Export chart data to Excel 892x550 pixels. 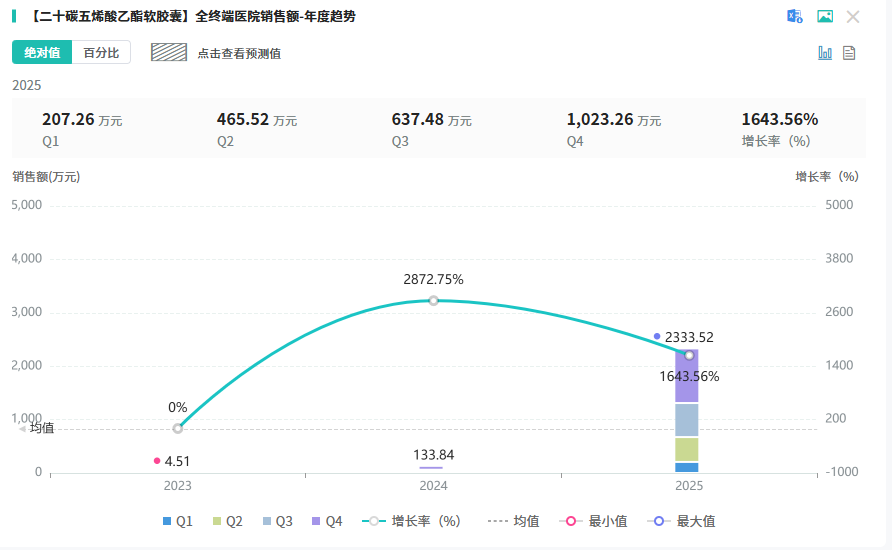pyautogui.click(x=795, y=16)
